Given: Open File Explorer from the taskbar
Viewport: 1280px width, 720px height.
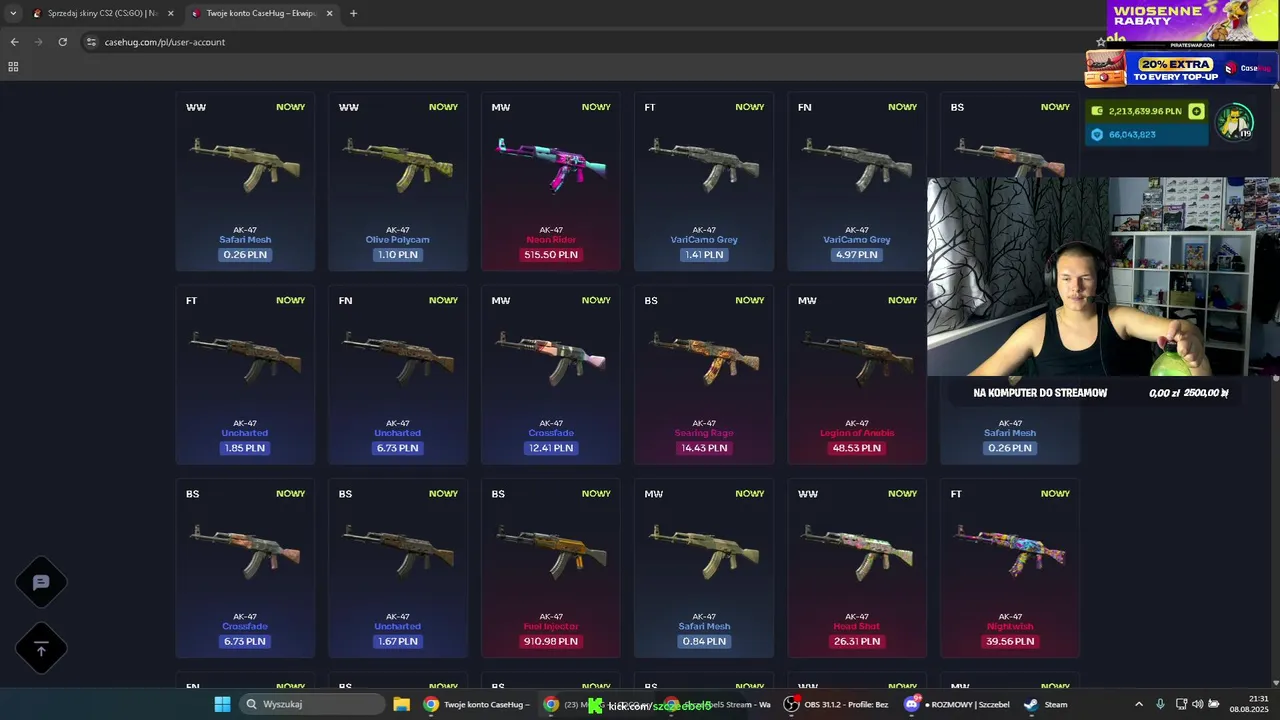Looking at the screenshot, I should (401, 704).
